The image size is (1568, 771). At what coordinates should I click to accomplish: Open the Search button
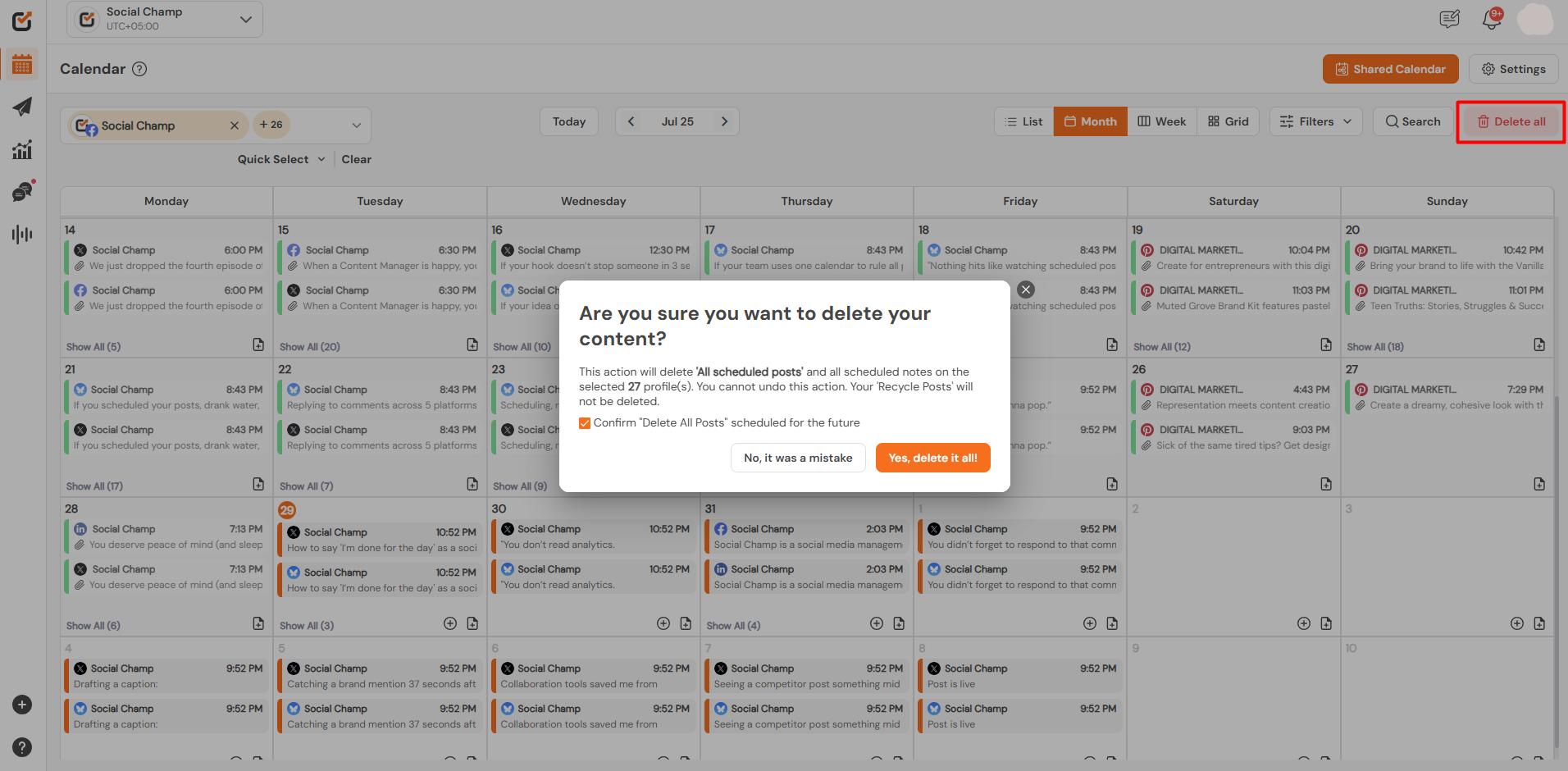[1413, 121]
